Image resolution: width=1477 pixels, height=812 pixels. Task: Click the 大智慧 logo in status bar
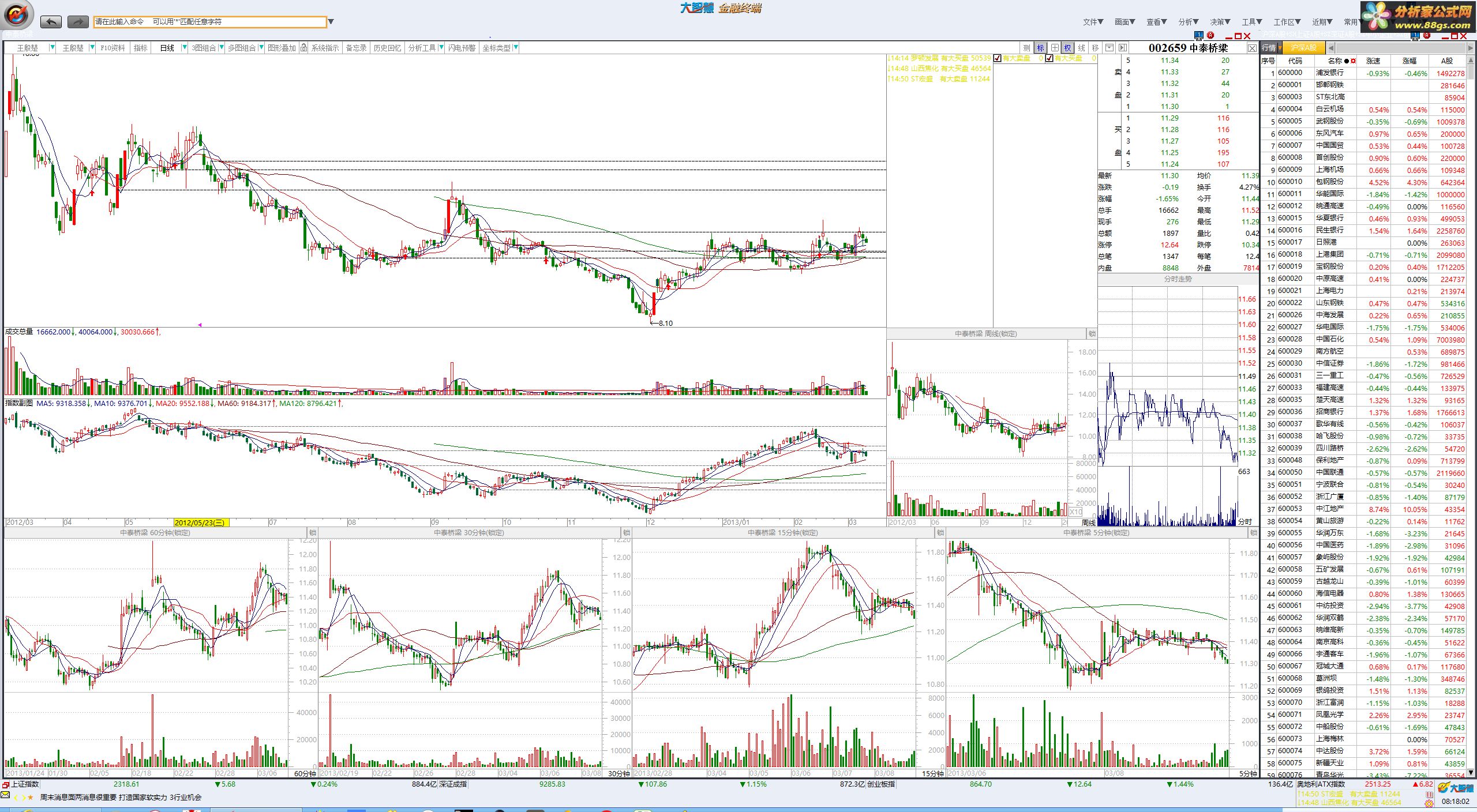point(1456,788)
